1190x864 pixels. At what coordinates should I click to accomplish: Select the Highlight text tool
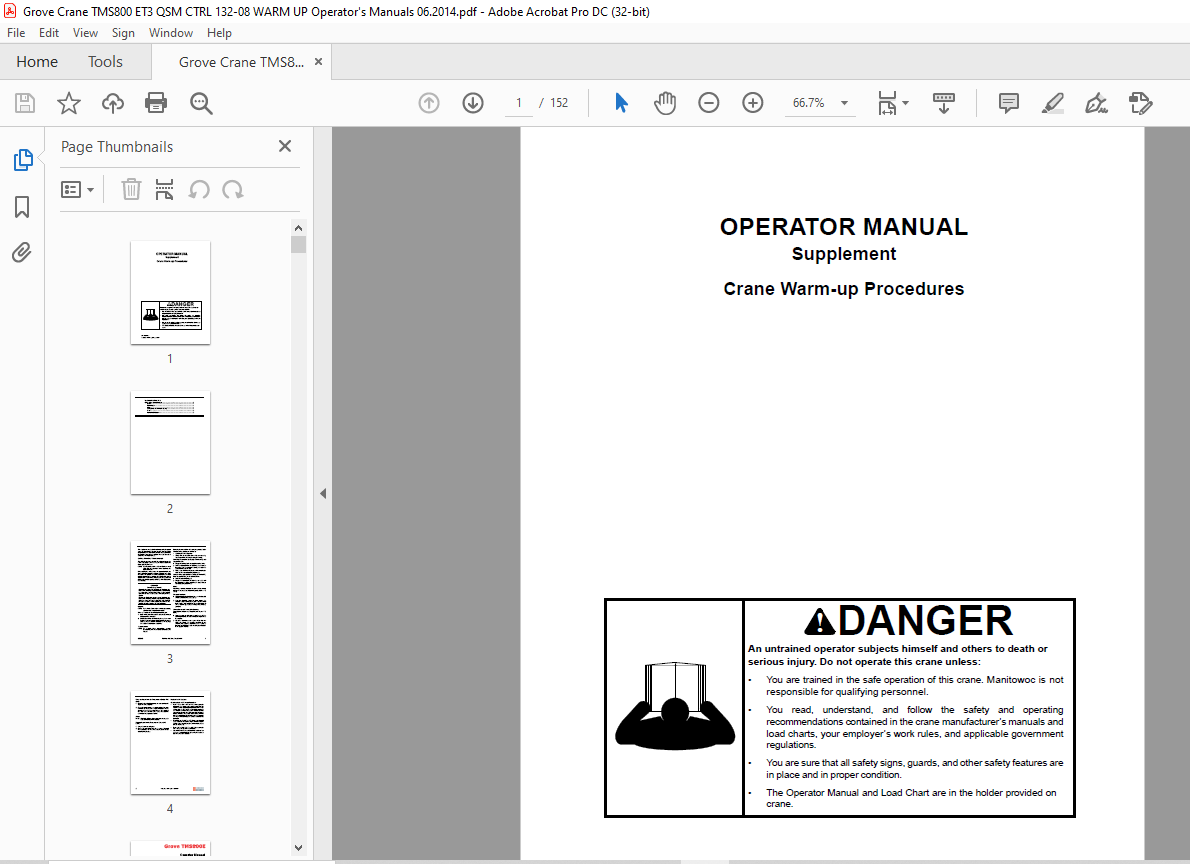click(1053, 102)
